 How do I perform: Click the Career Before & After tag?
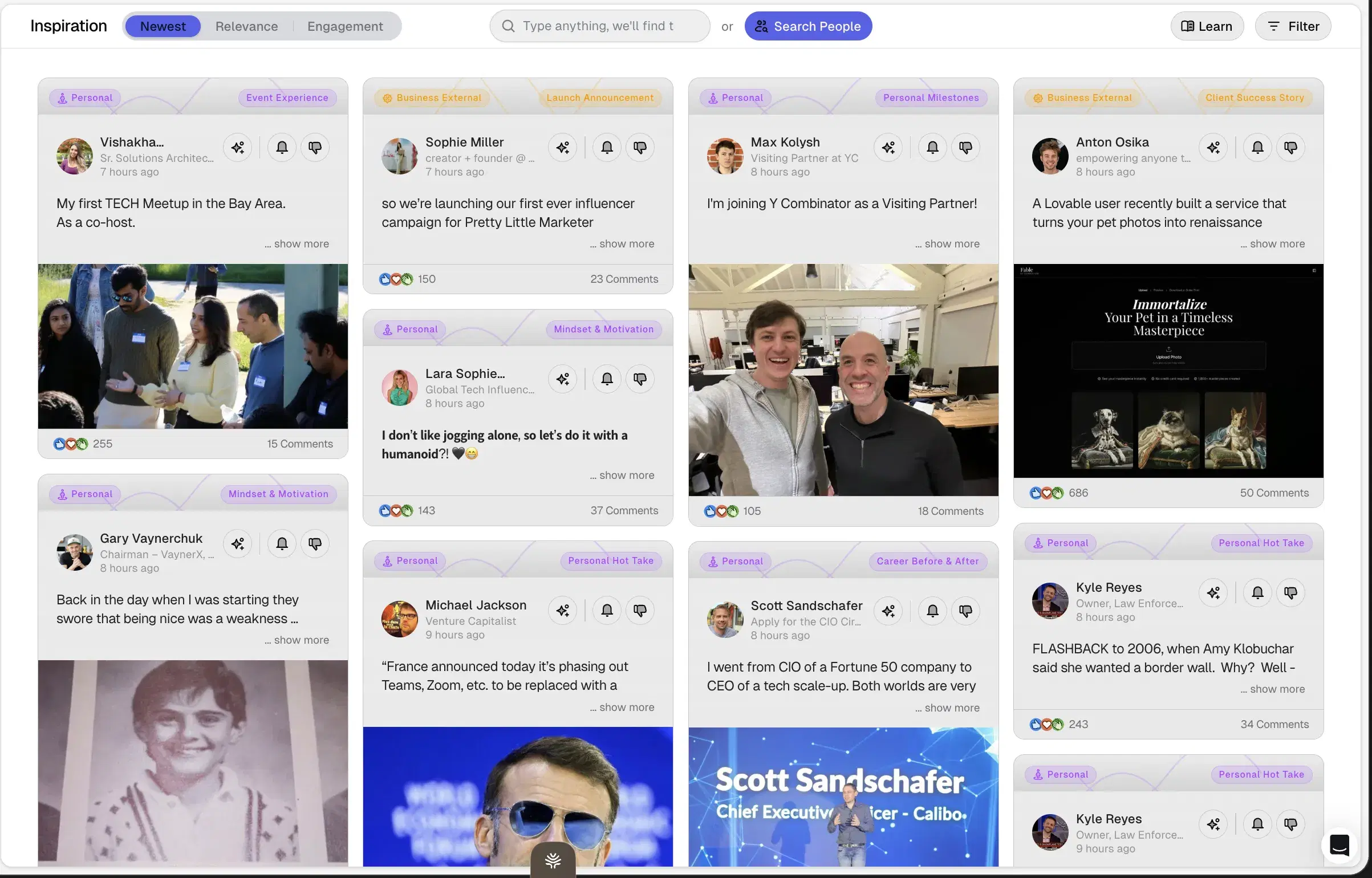coord(928,561)
